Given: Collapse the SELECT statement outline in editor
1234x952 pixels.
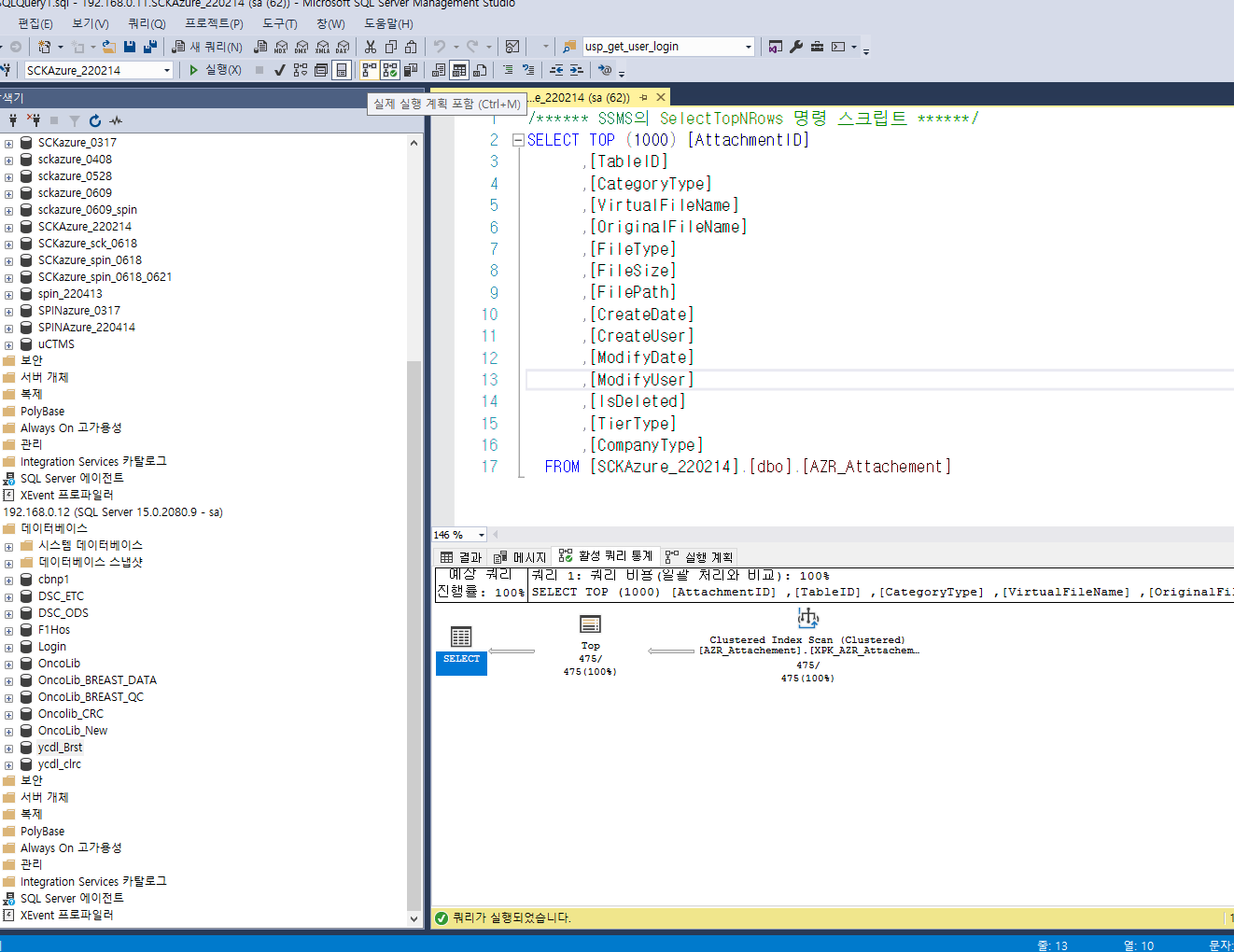Looking at the screenshot, I should tap(518, 140).
